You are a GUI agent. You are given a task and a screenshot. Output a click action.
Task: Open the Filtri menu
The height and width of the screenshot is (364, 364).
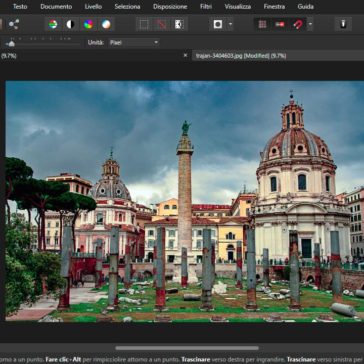click(x=206, y=6)
